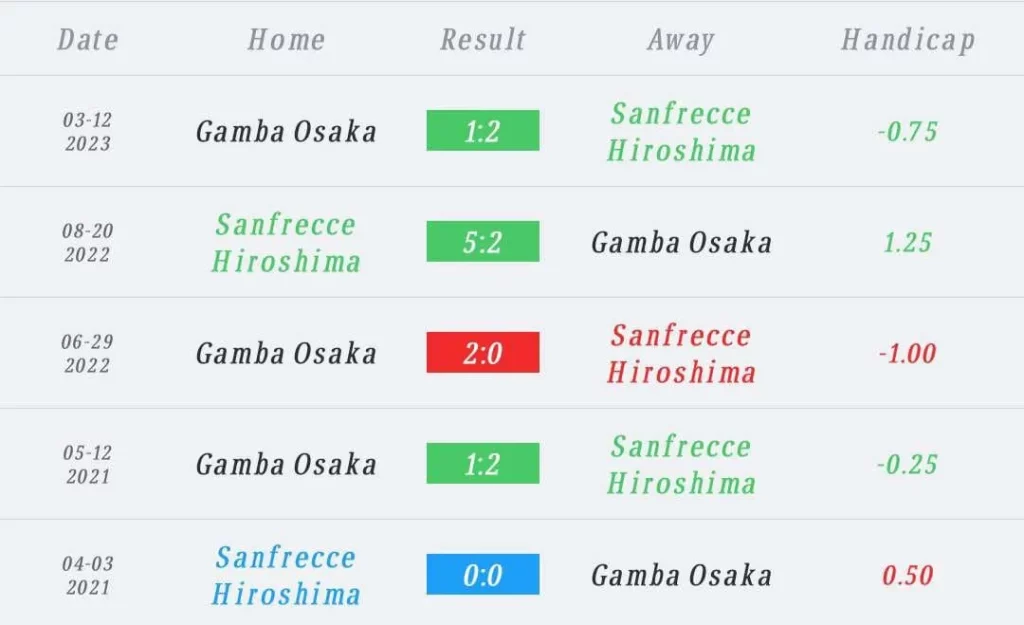Image resolution: width=1024 pixels, height=625 pixels.
Task: Open the red 2:0 result badge
Action: (x=483, y=353)
